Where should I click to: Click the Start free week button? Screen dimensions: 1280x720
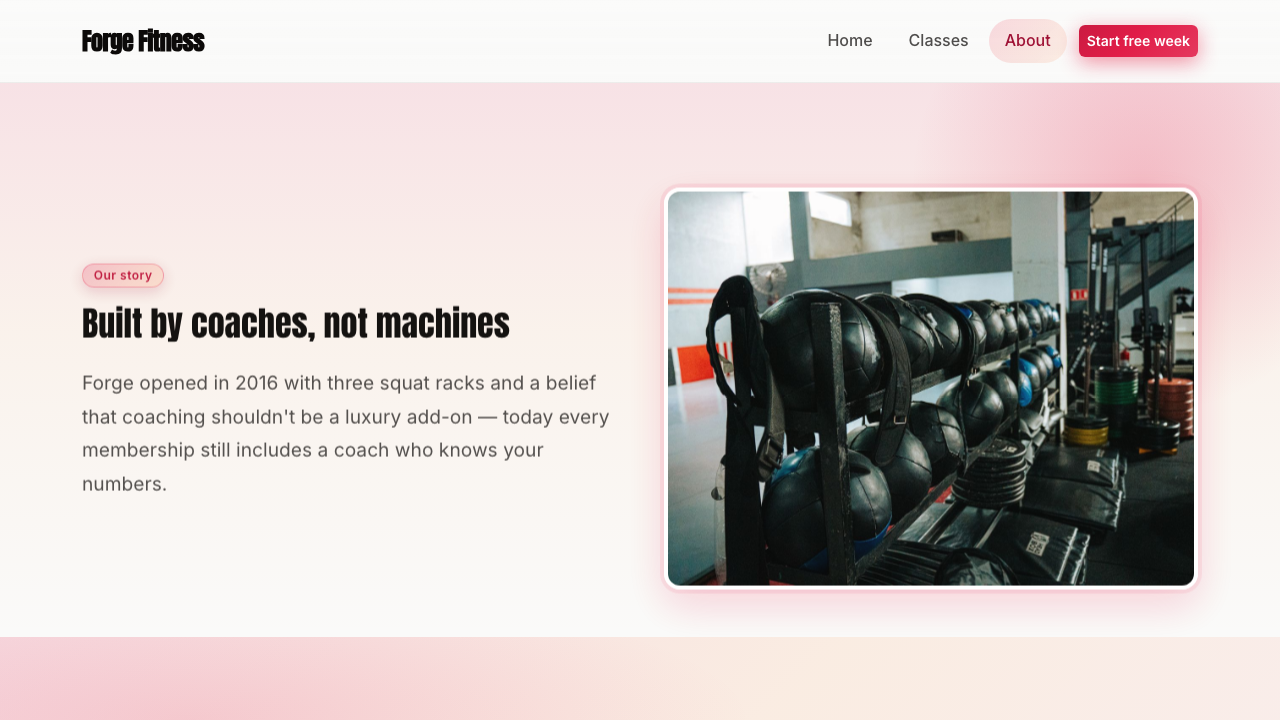point(1138,41)
